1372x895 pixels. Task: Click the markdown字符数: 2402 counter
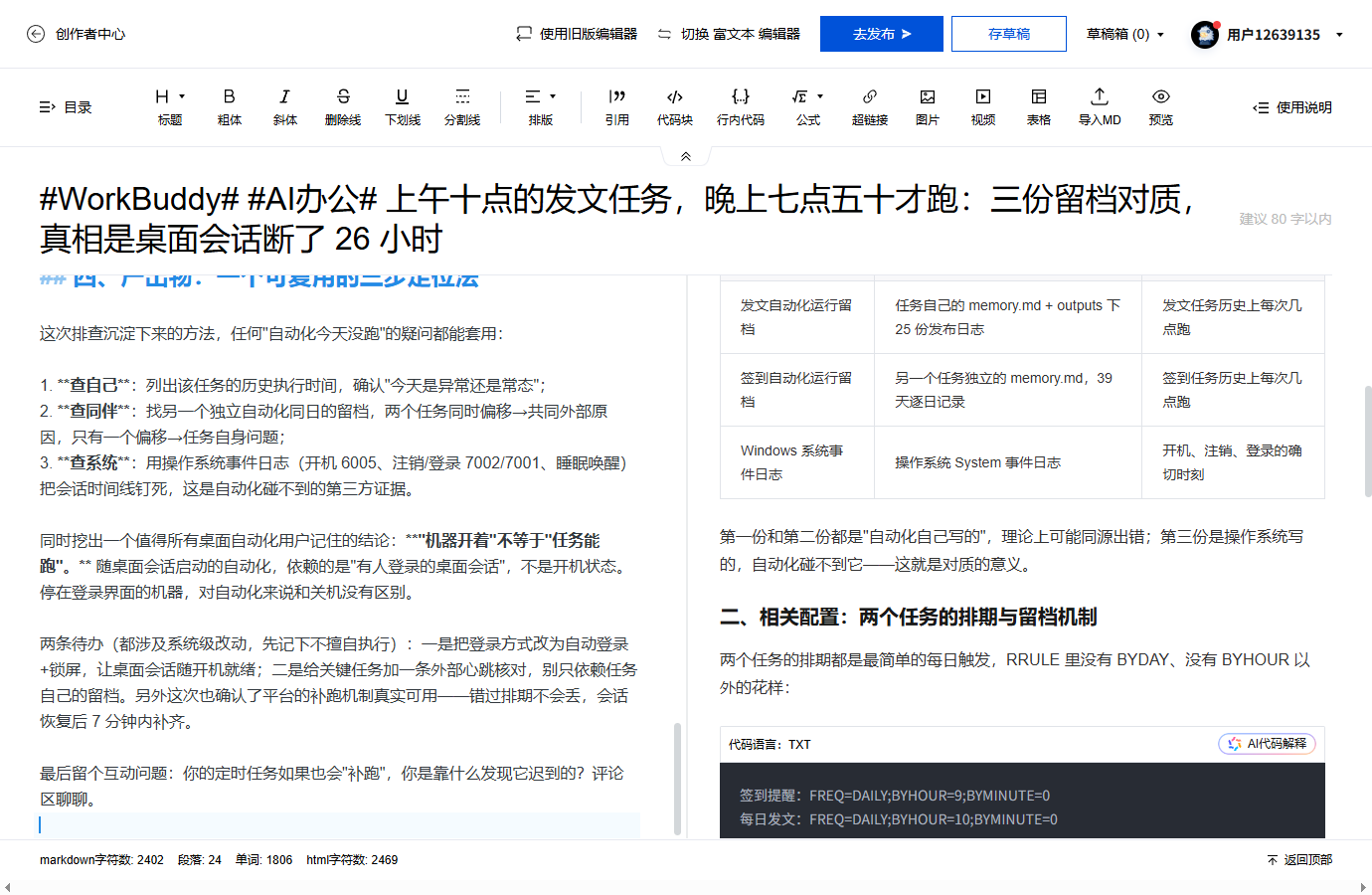coord(101,860)
